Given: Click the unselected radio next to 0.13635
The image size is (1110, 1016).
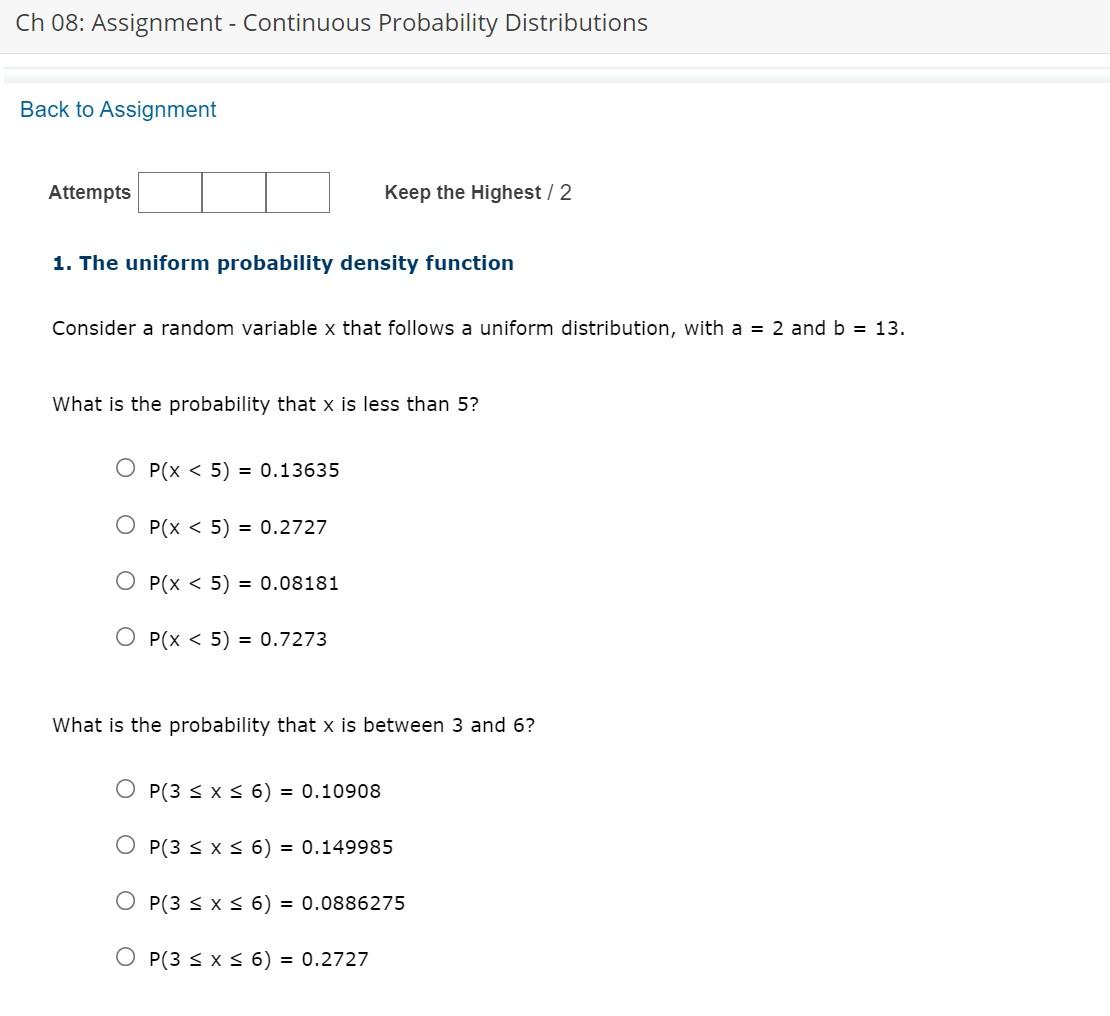Looking at the screenshot, I should click(x=126, y=466).
